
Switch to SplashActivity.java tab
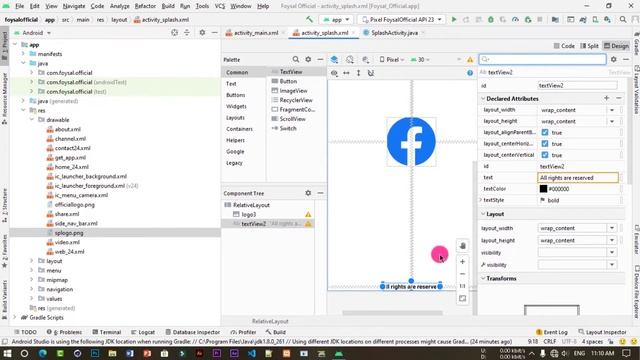[394, 33]
